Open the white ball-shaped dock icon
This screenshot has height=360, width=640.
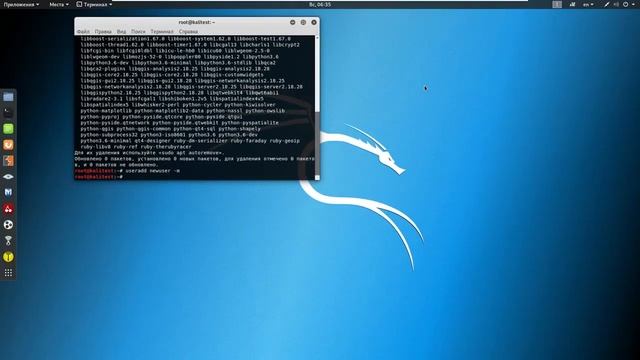[x=8, y=225]
